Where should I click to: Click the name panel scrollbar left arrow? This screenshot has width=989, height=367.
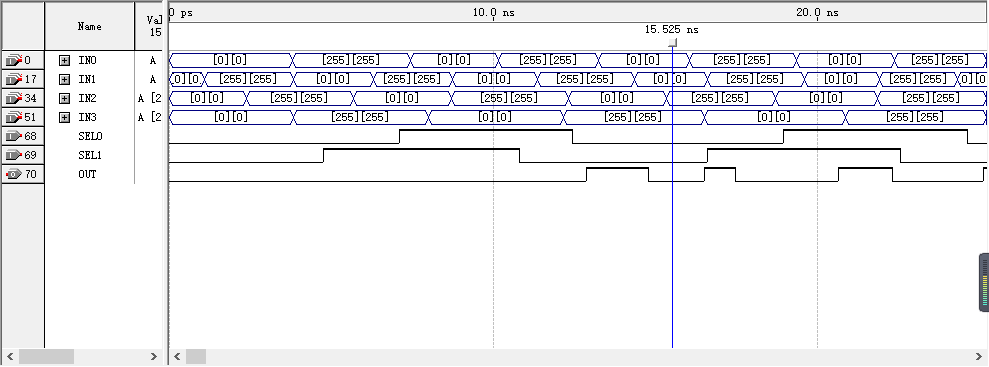(9, 357)
